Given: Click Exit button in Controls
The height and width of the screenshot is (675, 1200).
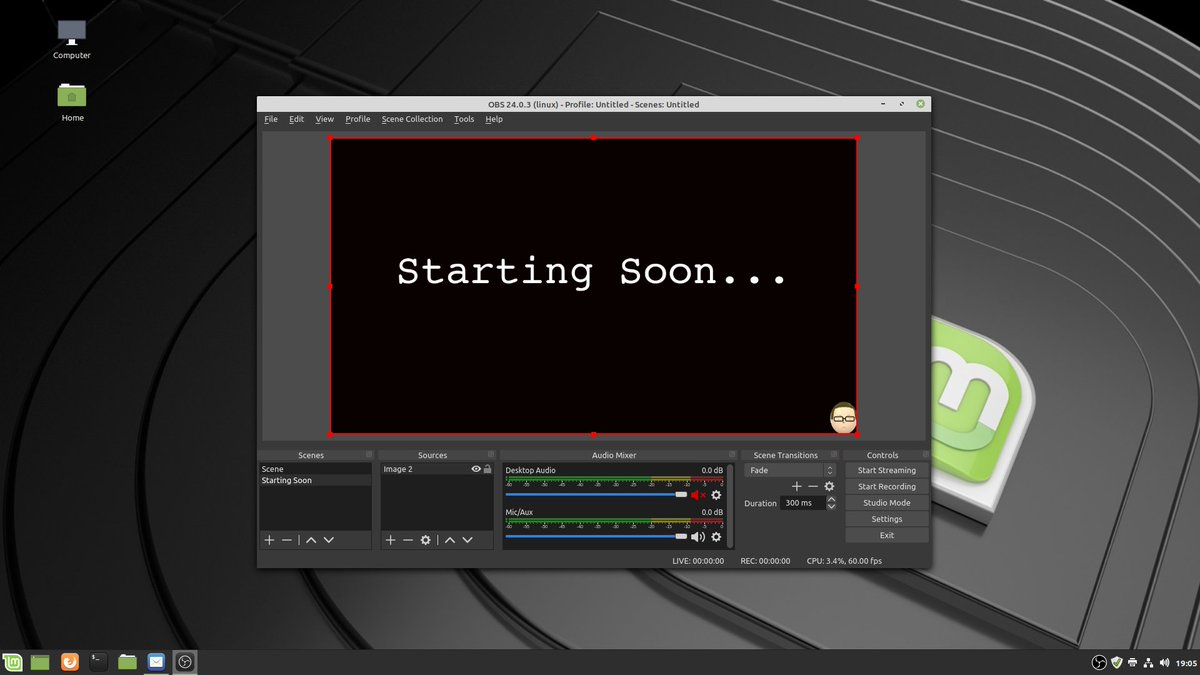Looking at the screenshot, I should click(887, 535).
